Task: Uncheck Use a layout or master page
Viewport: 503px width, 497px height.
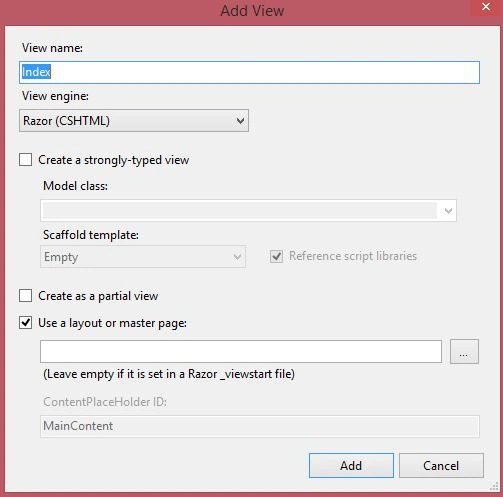Action: click(x=26, y=323)
